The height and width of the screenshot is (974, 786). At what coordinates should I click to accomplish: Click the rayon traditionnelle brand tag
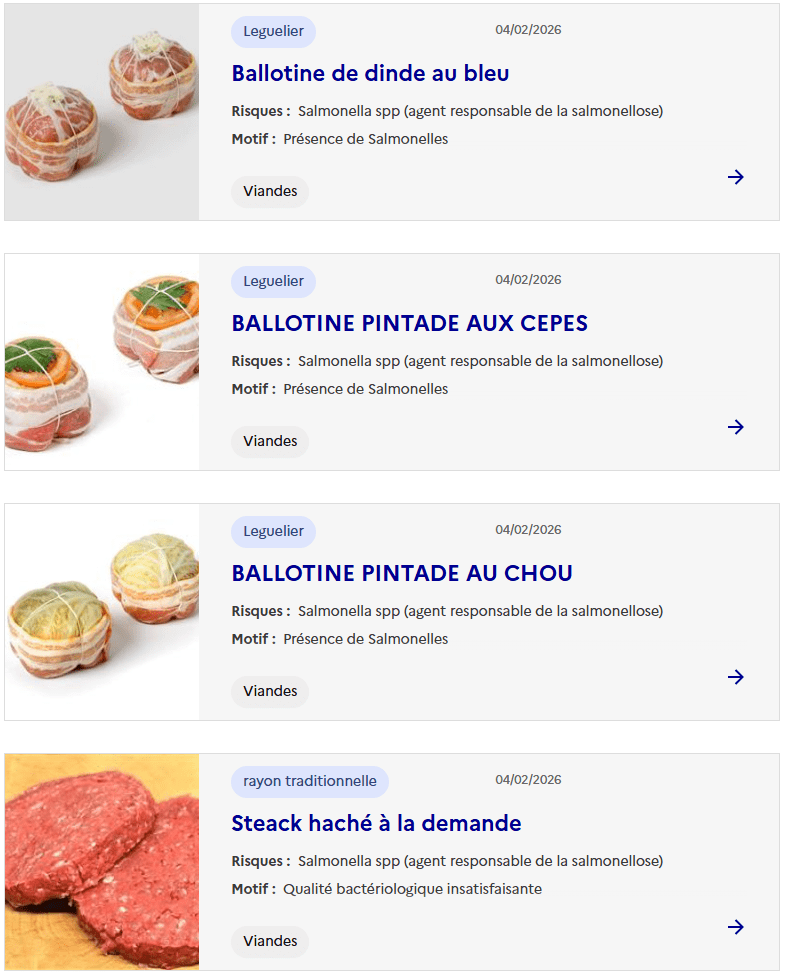click(x=310, y=781)
